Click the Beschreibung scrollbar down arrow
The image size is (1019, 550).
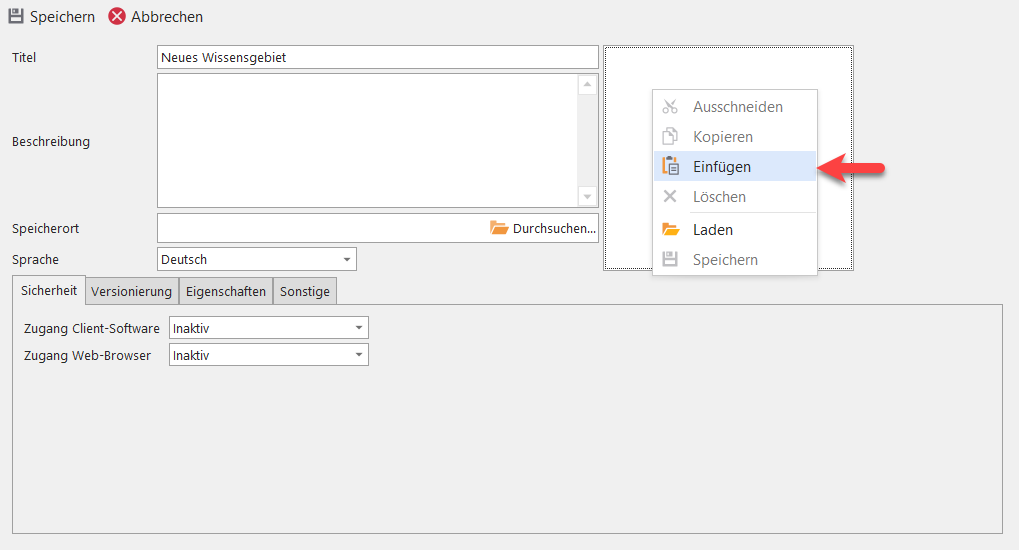[x=587, y=197]
